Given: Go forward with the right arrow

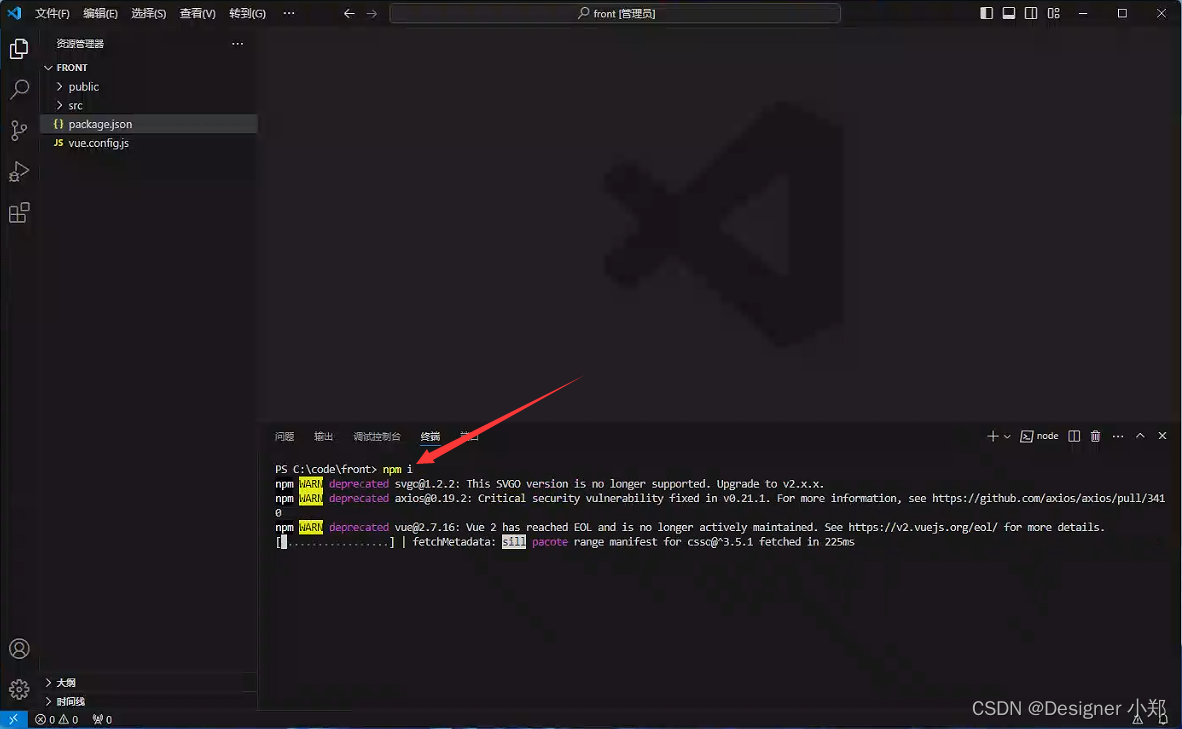Looking at the screenshot, I should (x=372, y=14).
